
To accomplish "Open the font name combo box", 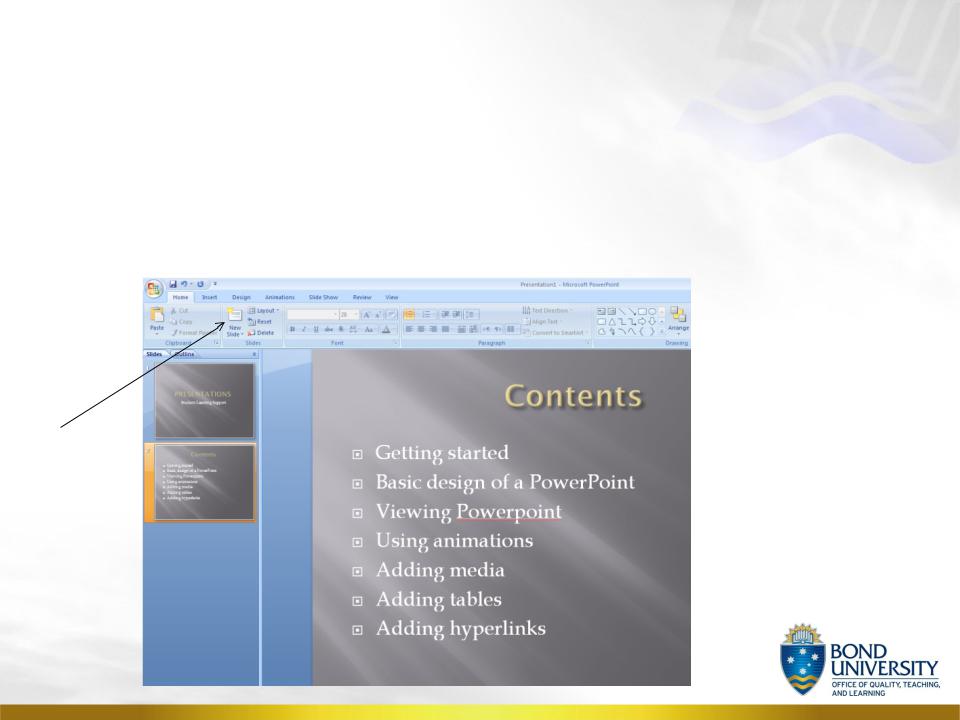I will pyautogui.click(x=313, y=315).
